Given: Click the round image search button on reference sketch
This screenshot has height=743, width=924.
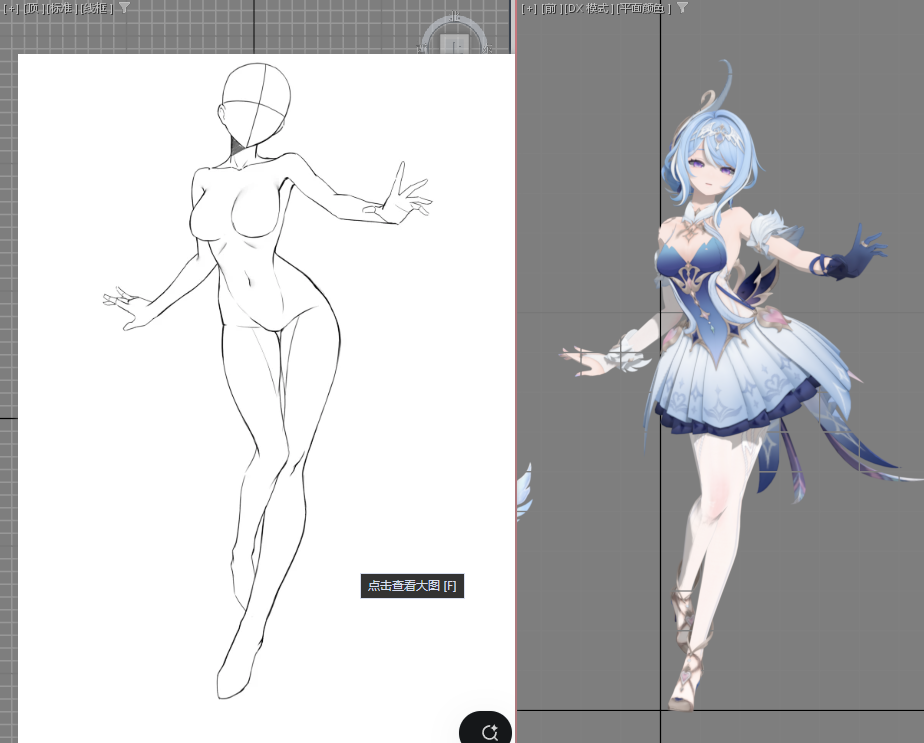Looking at the screenshot, I should click(488, 729).
